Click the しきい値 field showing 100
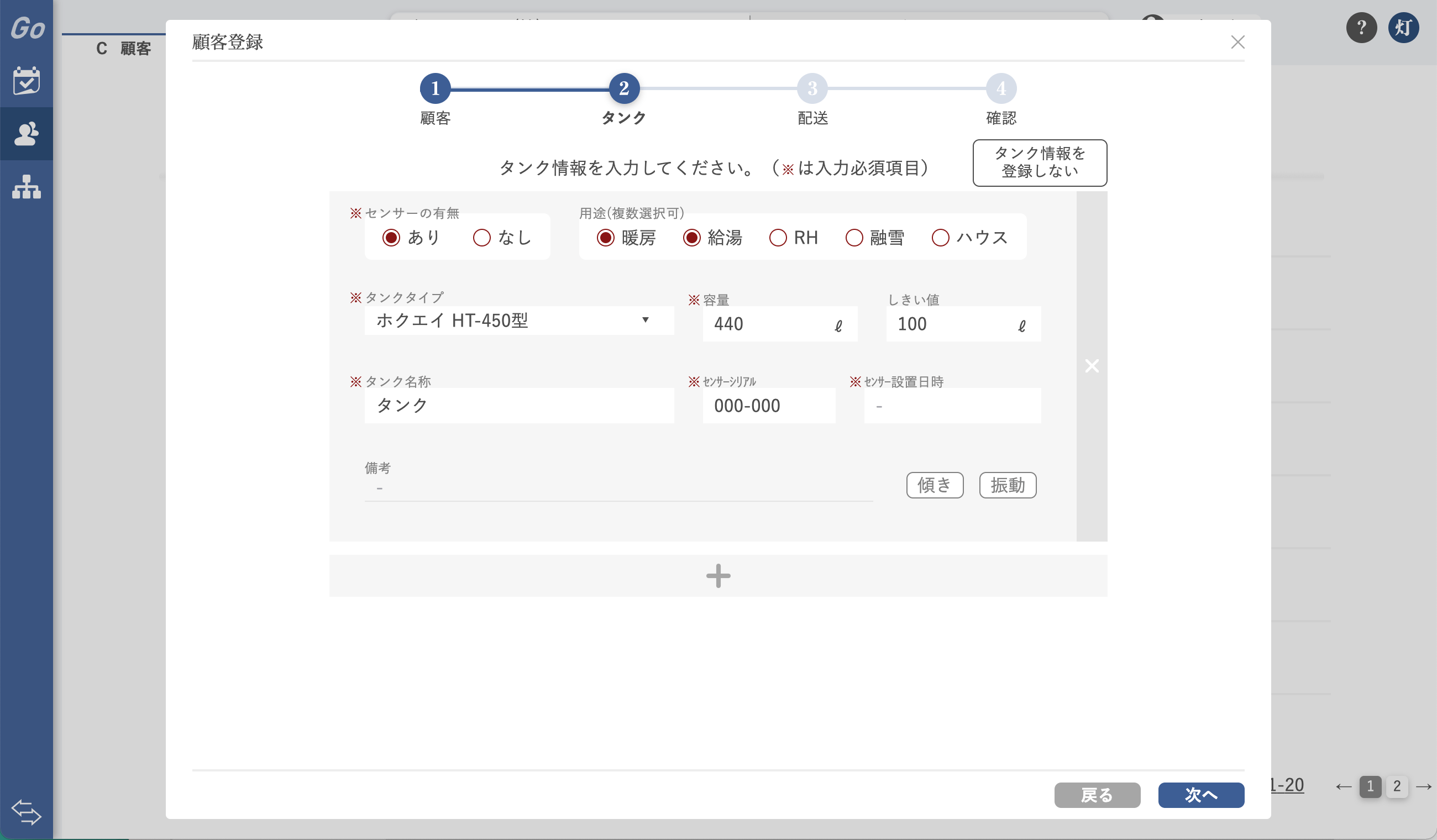This screenshot has width=1437, height=840. 963,324
